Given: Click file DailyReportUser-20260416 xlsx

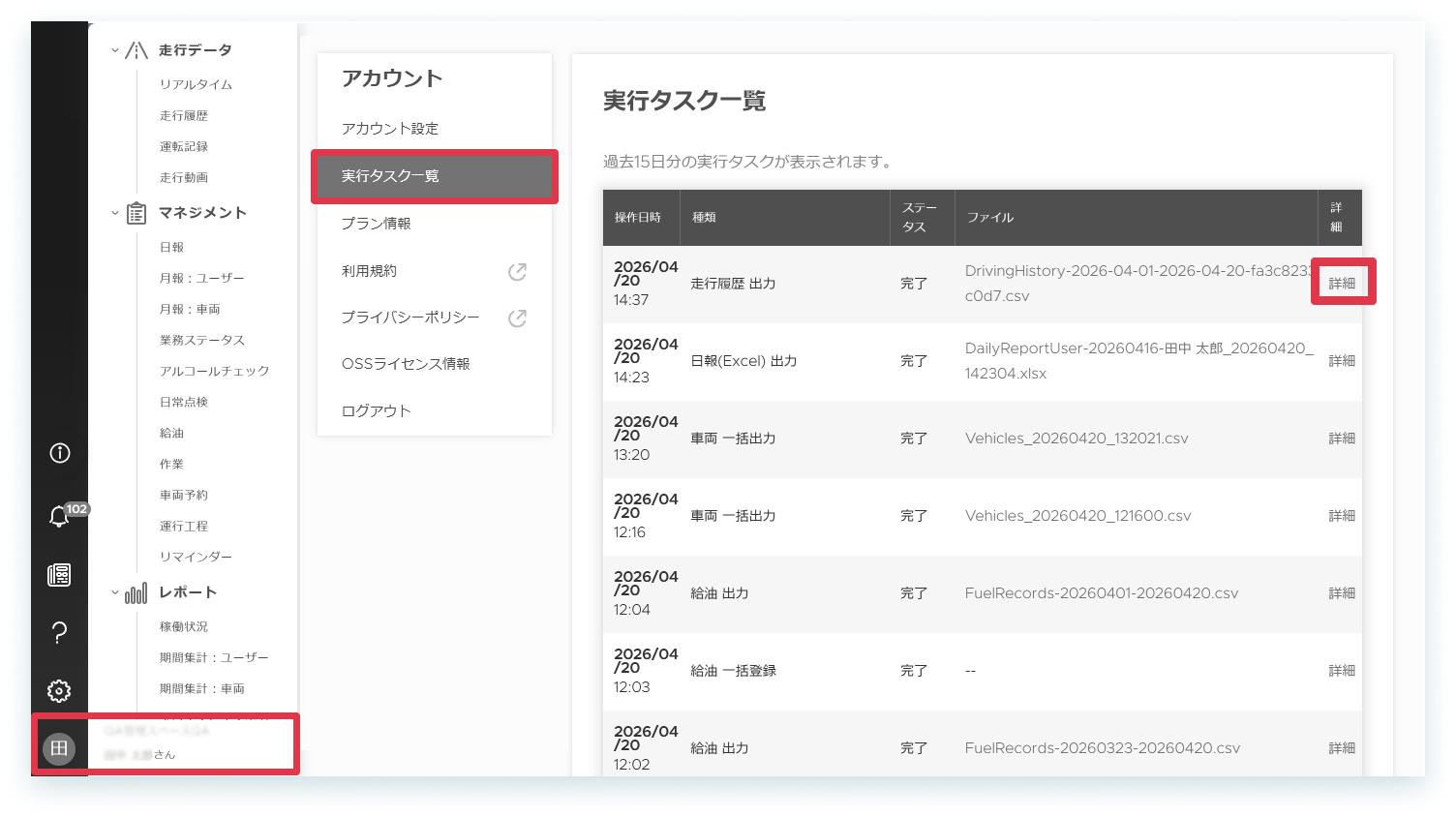Looking at the screenshot, I should point(1138,361).
